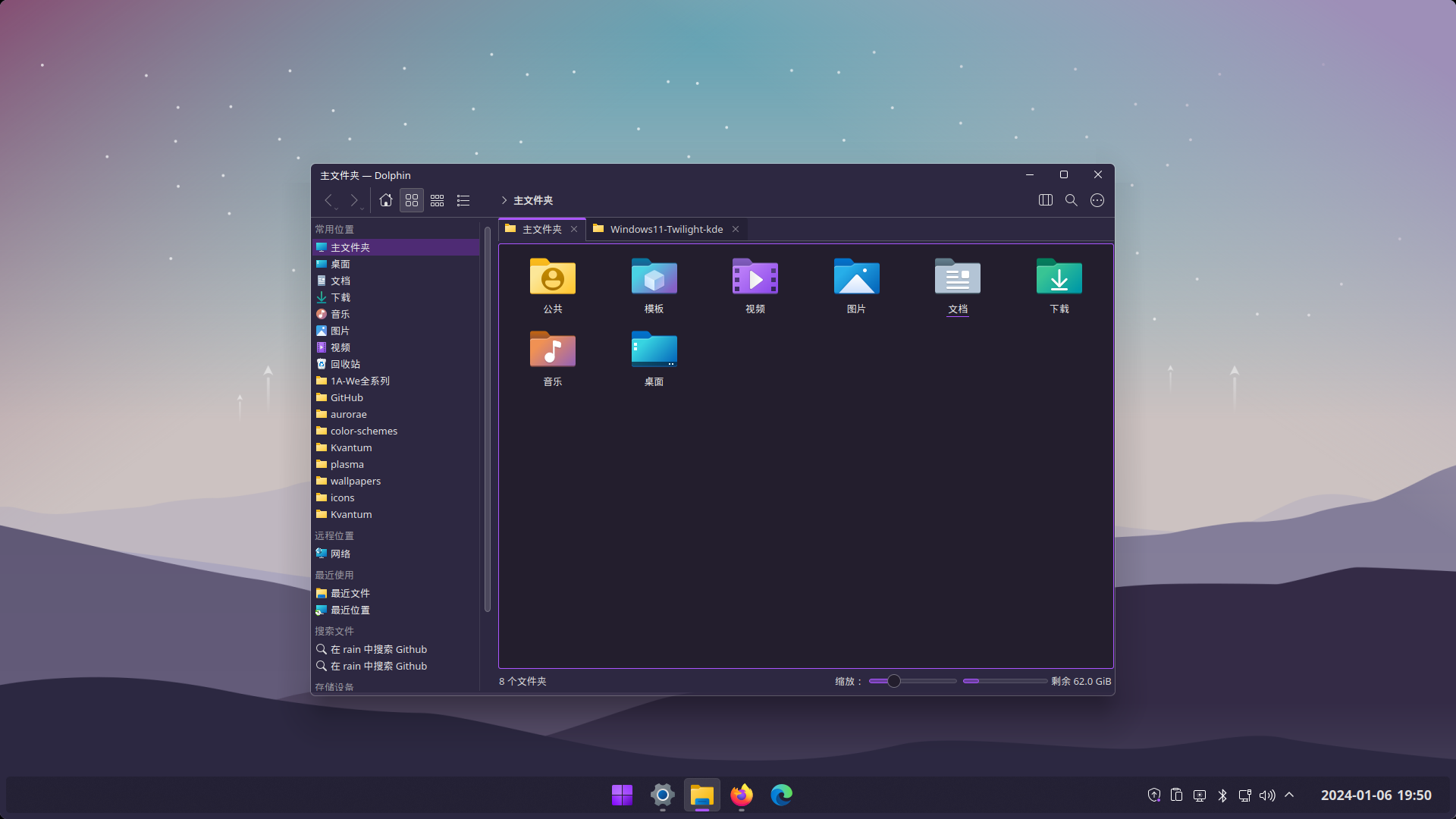This screenshot has height=819, width=1456.
Task: Collapse the 最近使用 section header
Action: pyautogui.click(x=334, y=575)
